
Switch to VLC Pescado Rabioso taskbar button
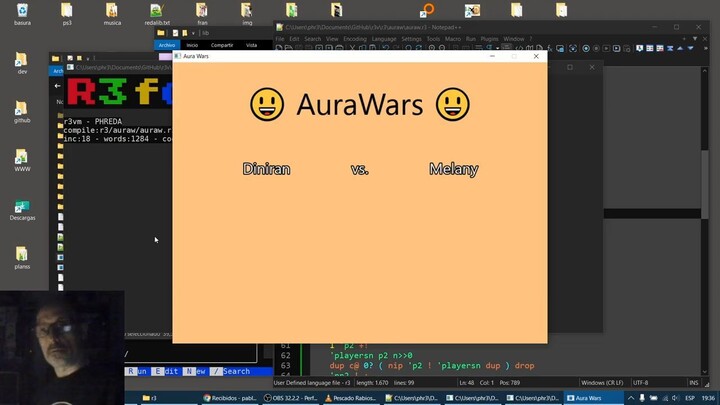pos(351,398)
